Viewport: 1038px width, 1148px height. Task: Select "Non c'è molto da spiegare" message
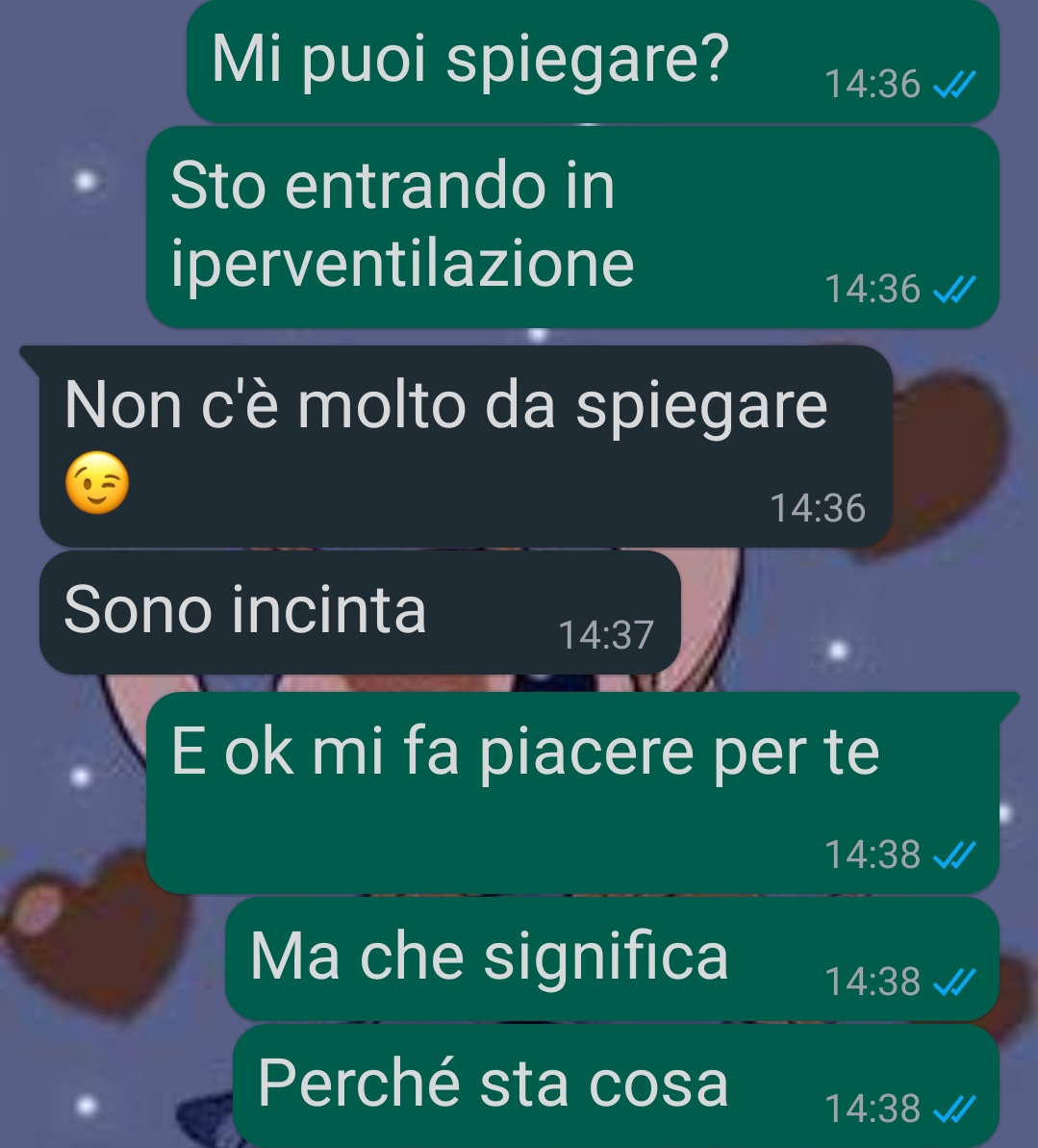tap(467, 446)
